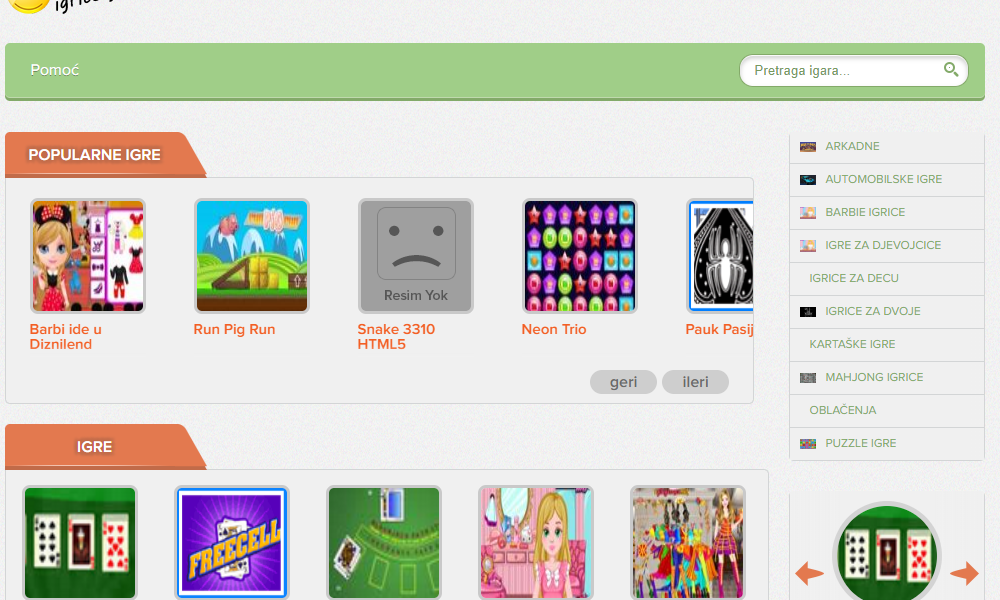Click the left orange carousel arrow
Image resolution: width=1000 pixels, height=600 pixels.
click(x=809, y=573)
